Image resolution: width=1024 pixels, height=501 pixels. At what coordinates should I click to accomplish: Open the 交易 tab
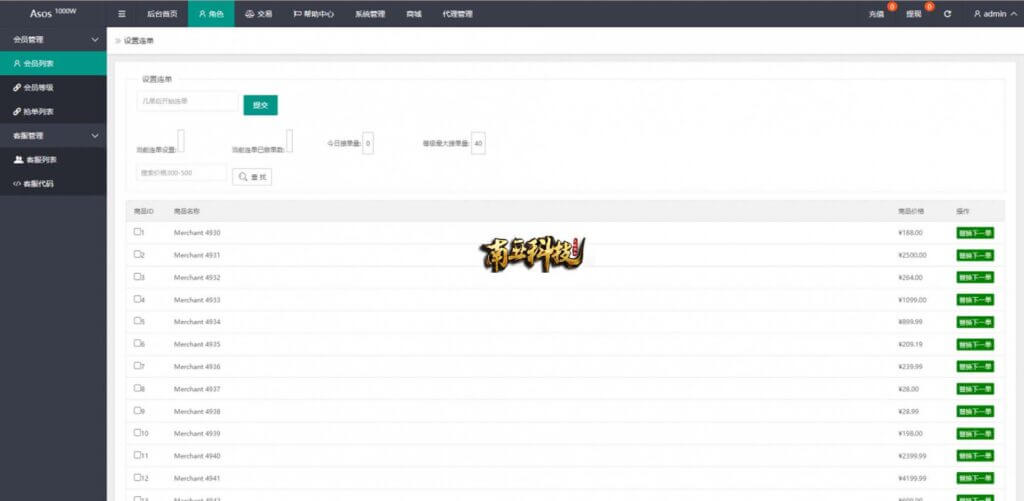pos(259,14)
